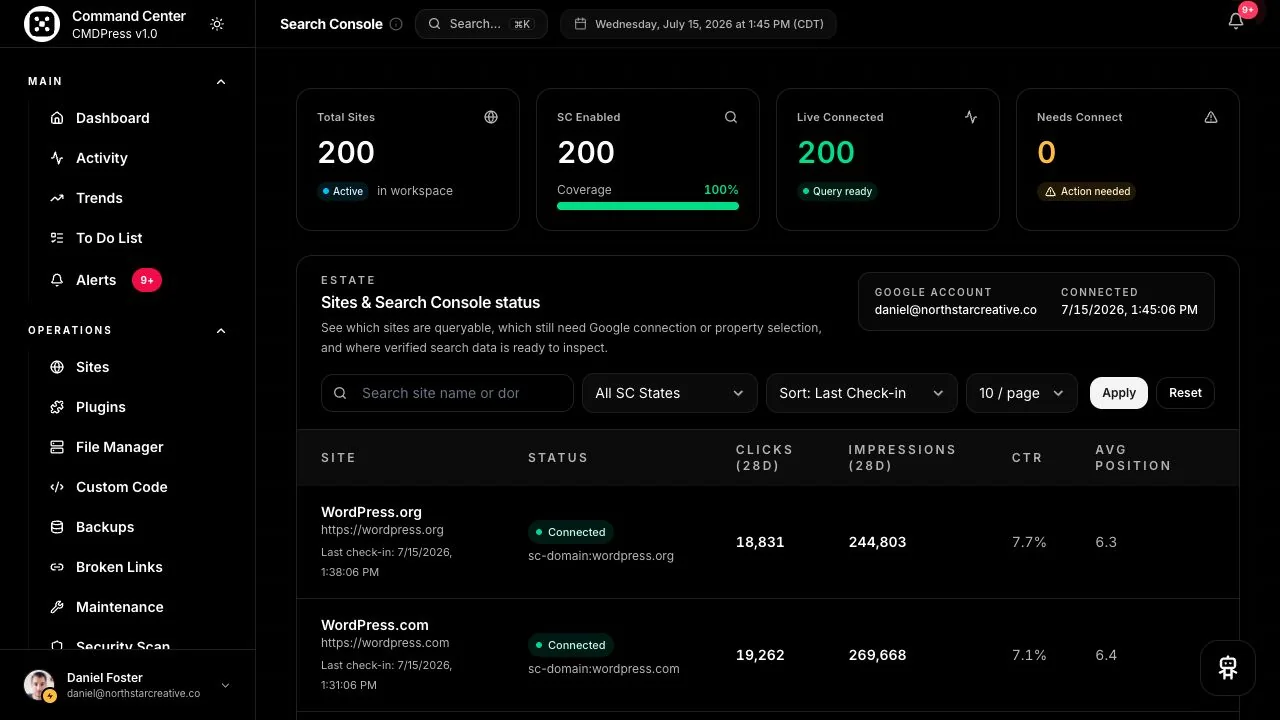1280x720 pixels.
Task: Click the Trends chart icon in the sidebar
Action: tap(57, 198)
